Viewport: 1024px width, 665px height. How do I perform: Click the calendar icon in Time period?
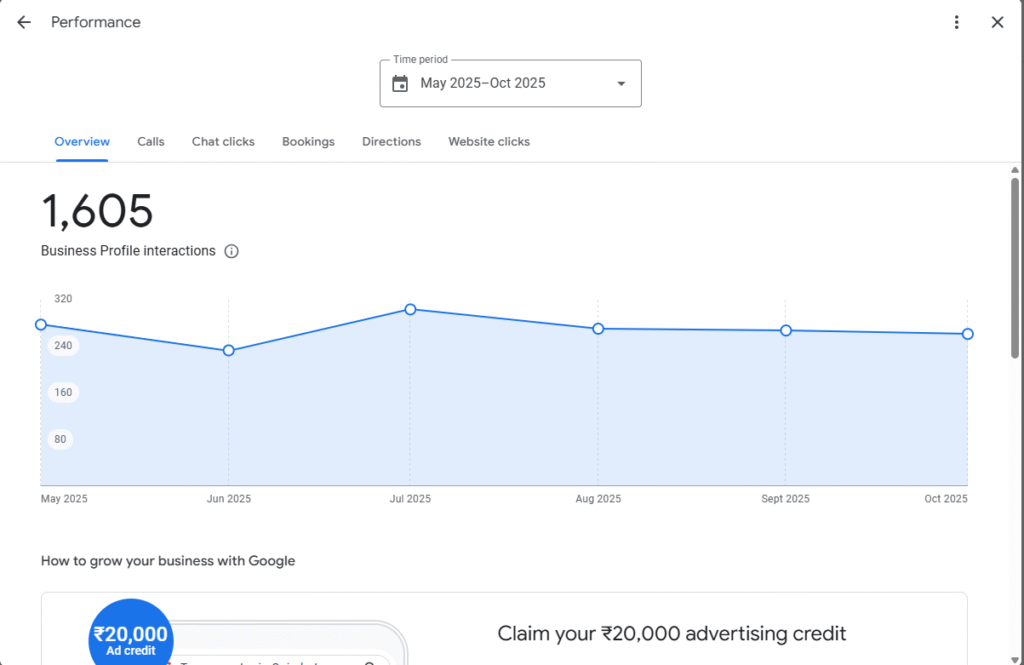(400, 83)
